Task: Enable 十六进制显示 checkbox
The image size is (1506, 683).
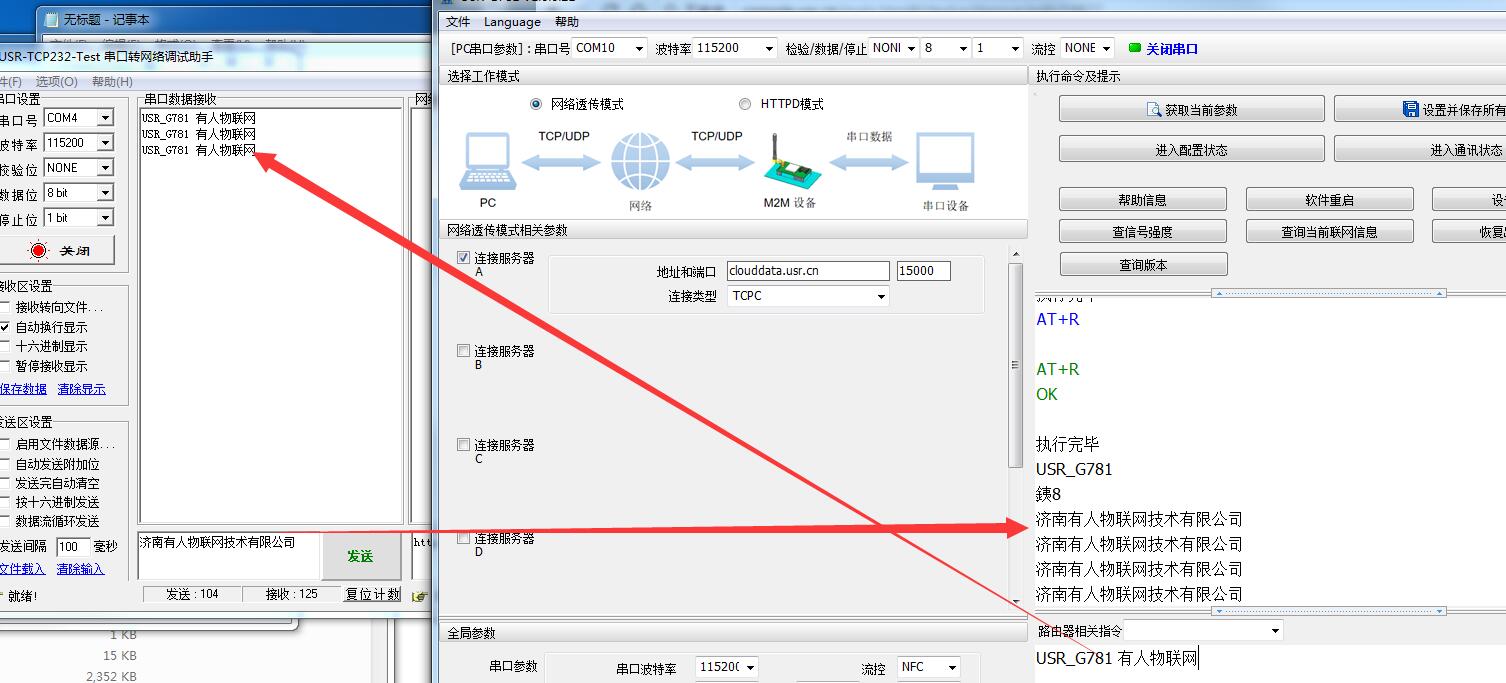Action: pyautogui.click(x=5, y=346)
